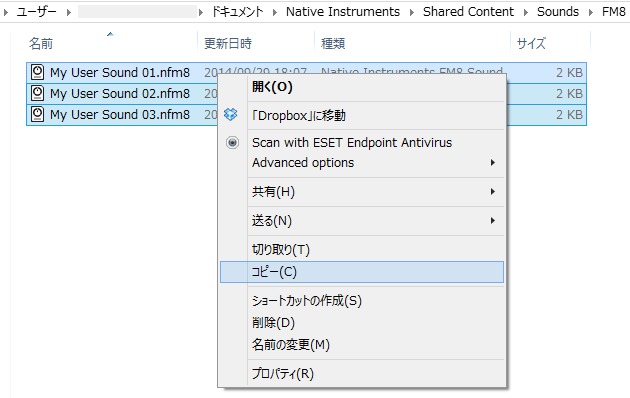
Task: Navigate to Sounds folder breadcrumb
Action: [x=558, y=12]
